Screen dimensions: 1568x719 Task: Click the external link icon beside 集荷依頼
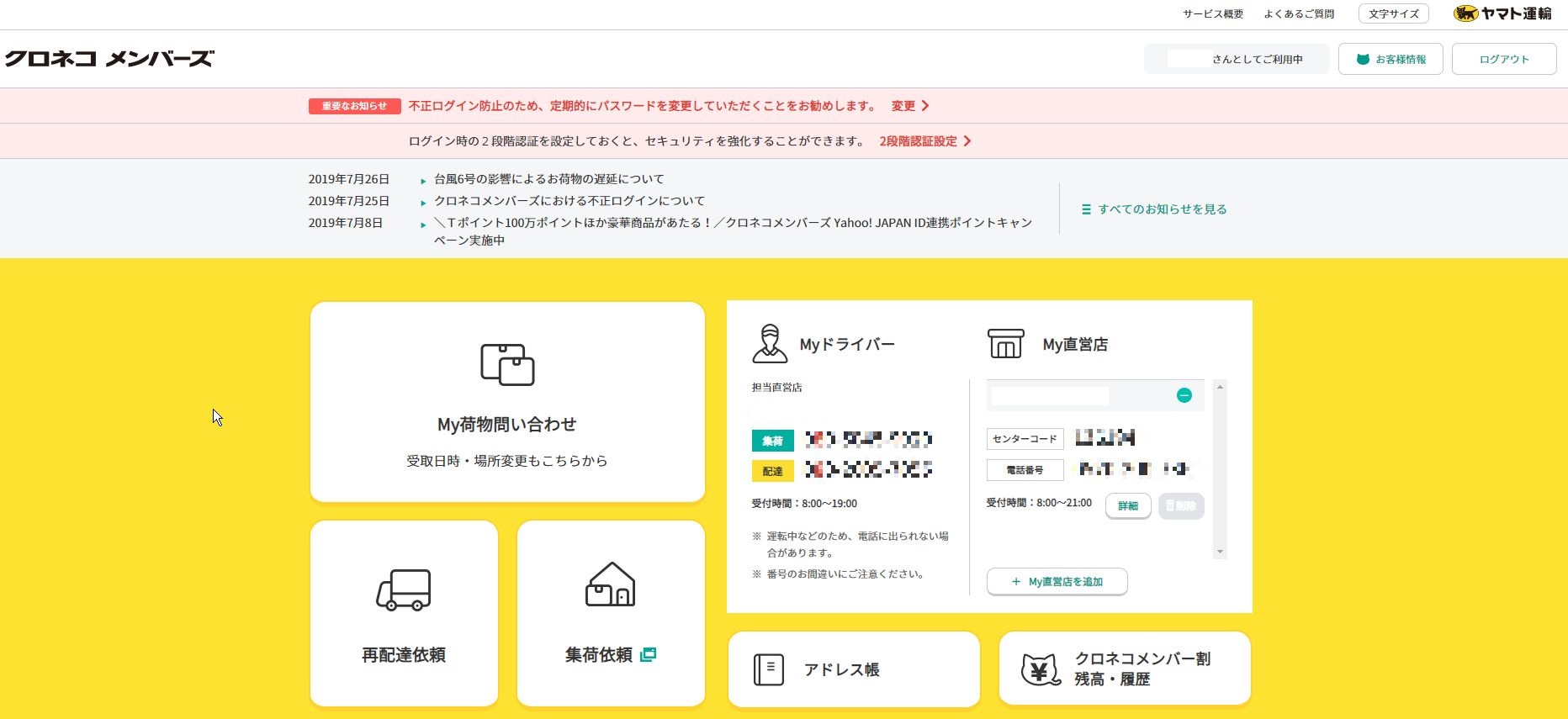648,654
